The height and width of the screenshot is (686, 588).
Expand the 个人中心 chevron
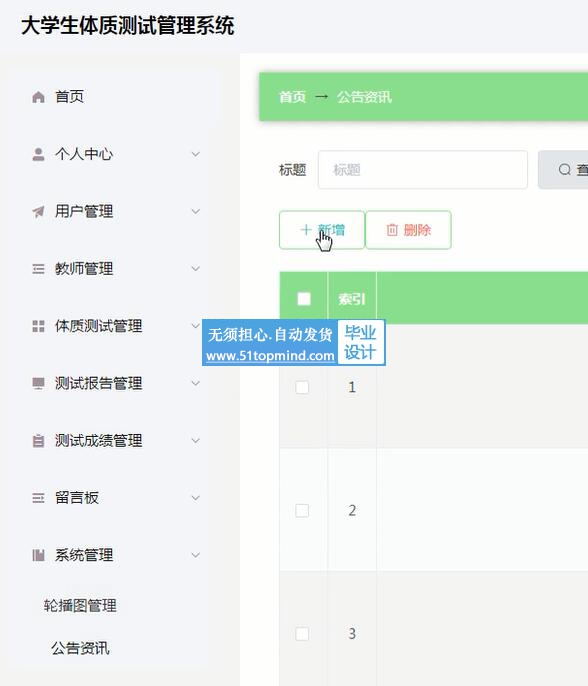[x=196, y=154]
